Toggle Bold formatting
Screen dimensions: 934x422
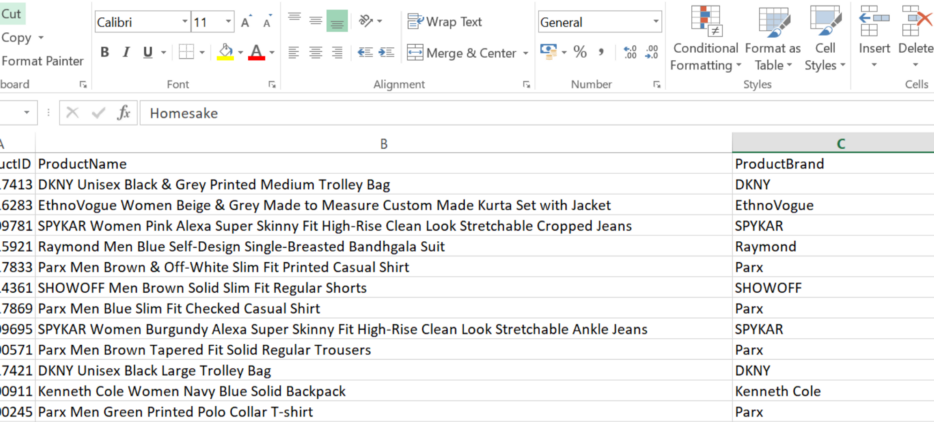tap(105, 52)
